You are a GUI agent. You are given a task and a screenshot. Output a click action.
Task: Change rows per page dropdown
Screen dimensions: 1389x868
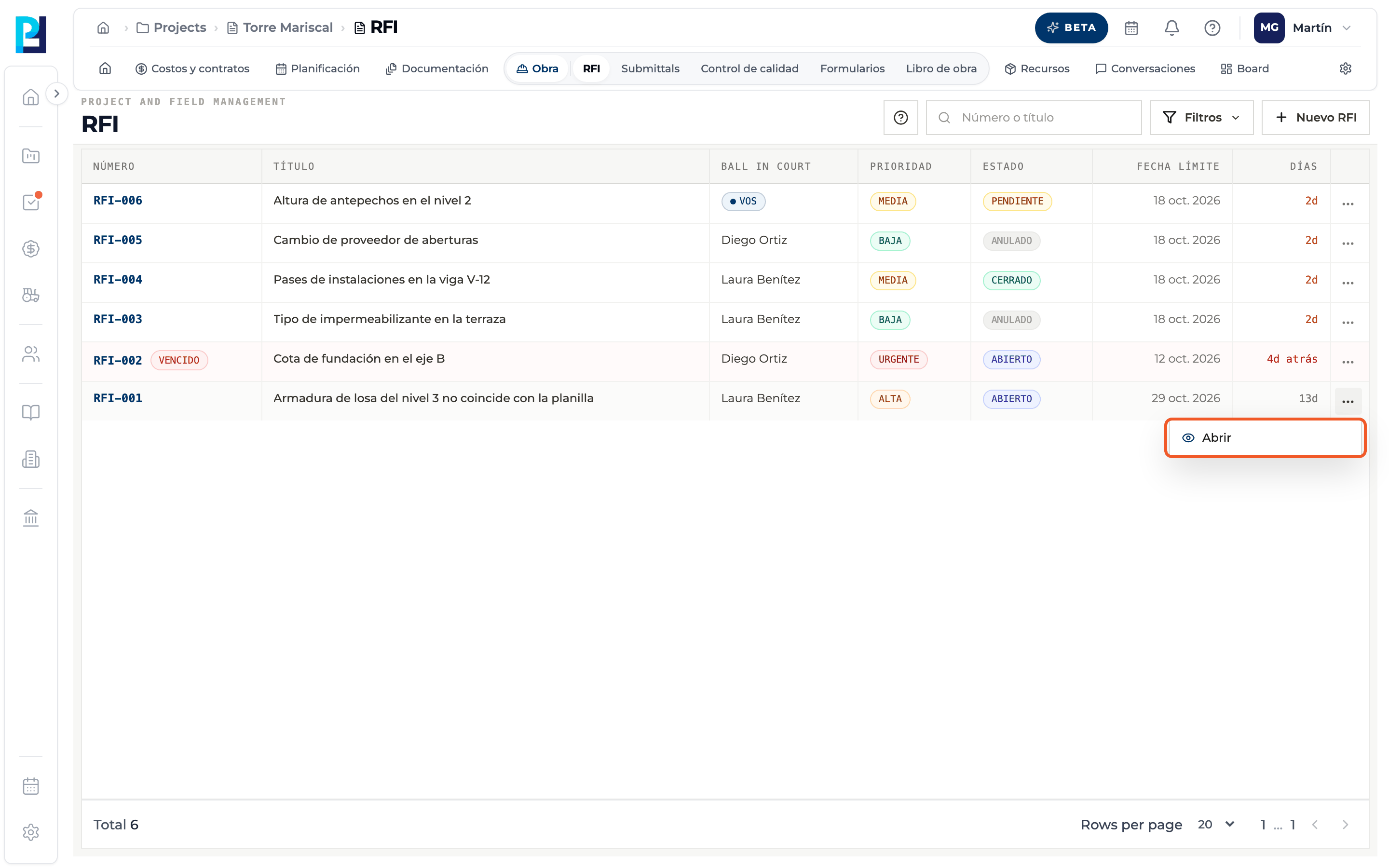1216,825
